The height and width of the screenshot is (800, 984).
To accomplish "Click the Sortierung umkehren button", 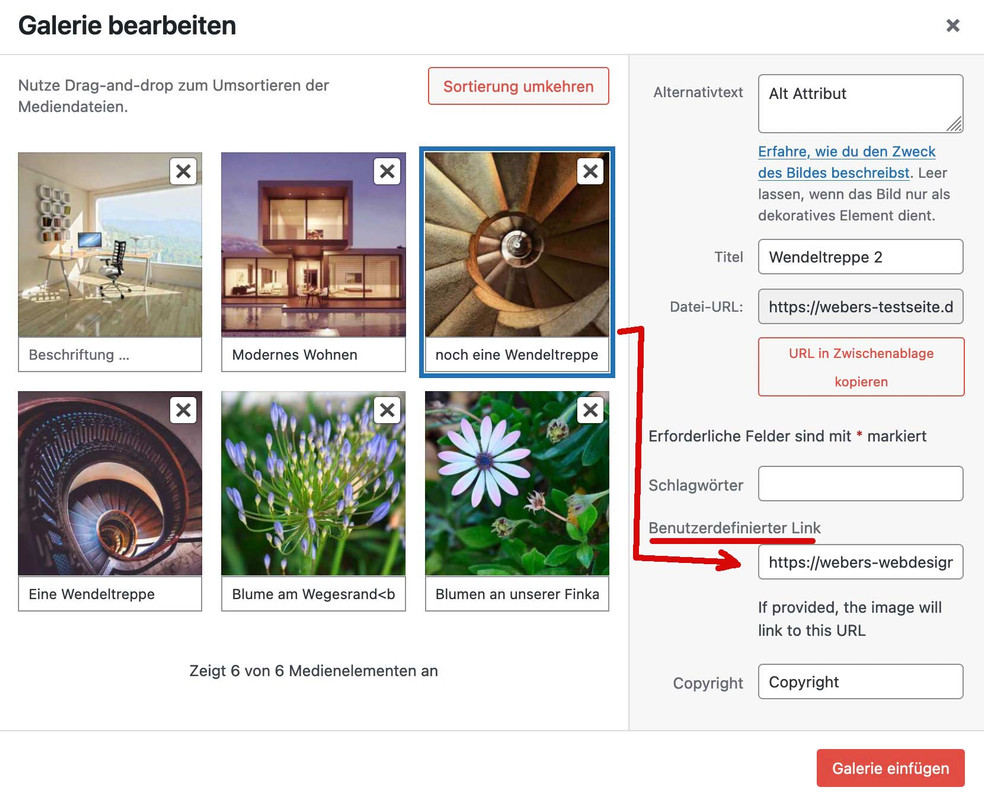I will point(518,86).
